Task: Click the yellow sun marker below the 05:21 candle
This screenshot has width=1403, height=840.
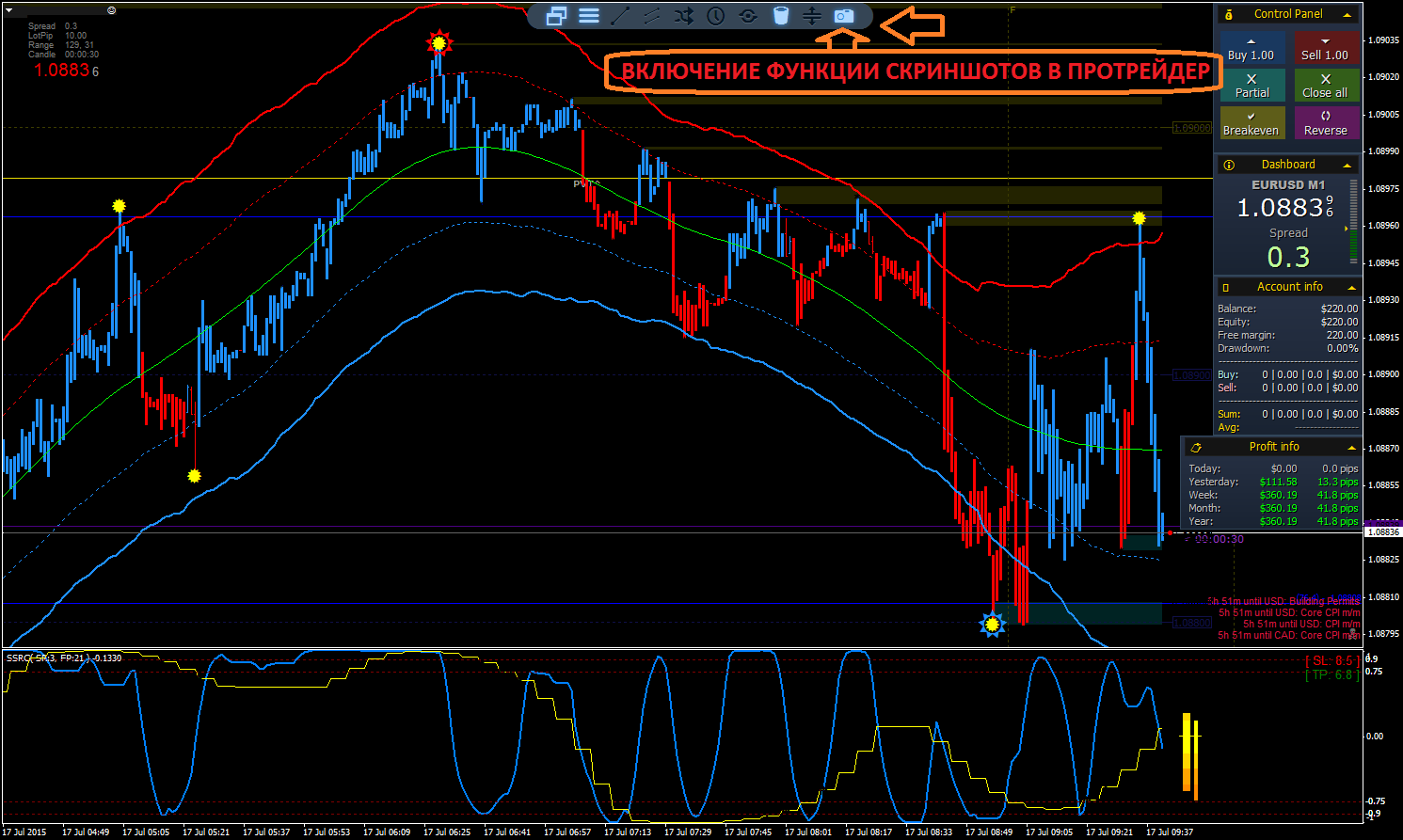Action: click(x=194, y=476)
